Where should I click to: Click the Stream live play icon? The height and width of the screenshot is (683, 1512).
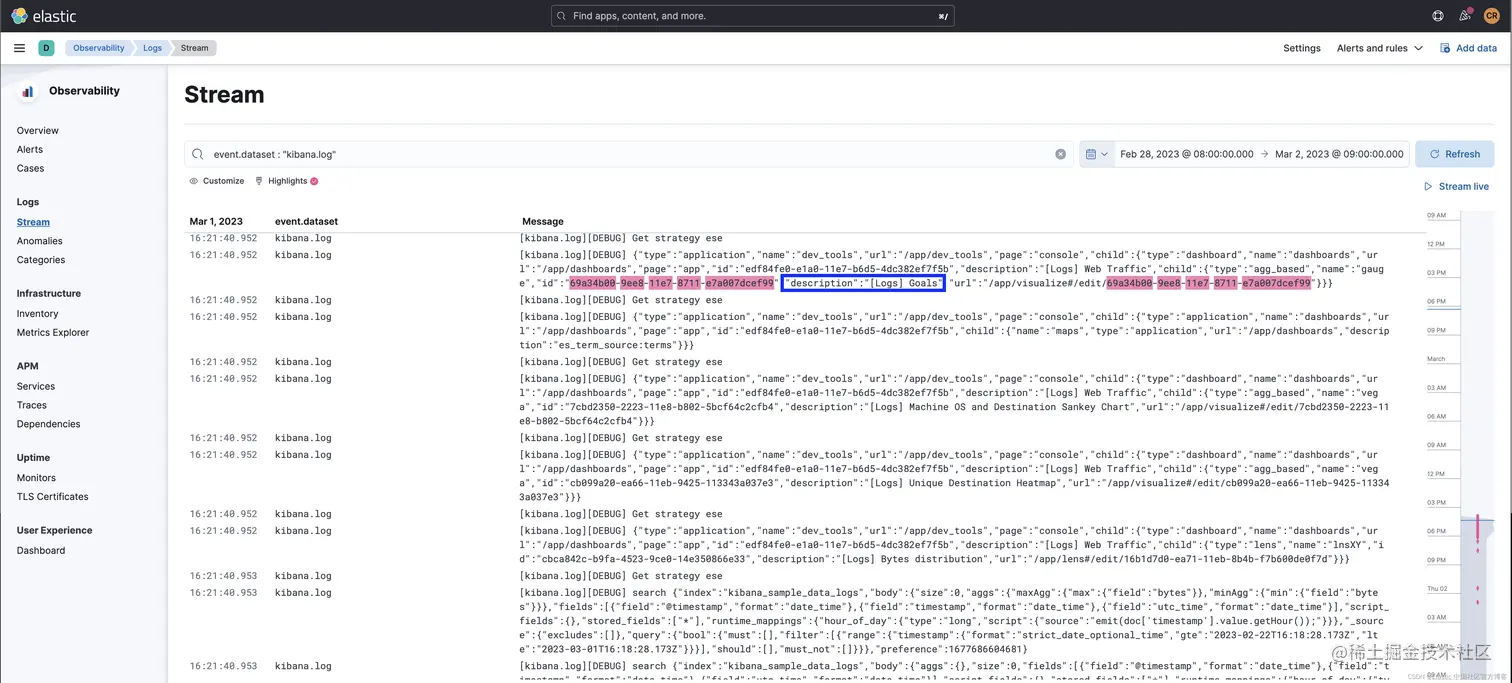tap(1428, 187)
